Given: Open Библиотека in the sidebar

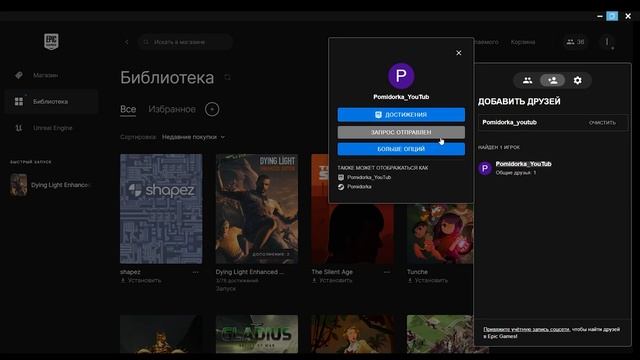Looking at the screenshot, I should click(51, 101).
